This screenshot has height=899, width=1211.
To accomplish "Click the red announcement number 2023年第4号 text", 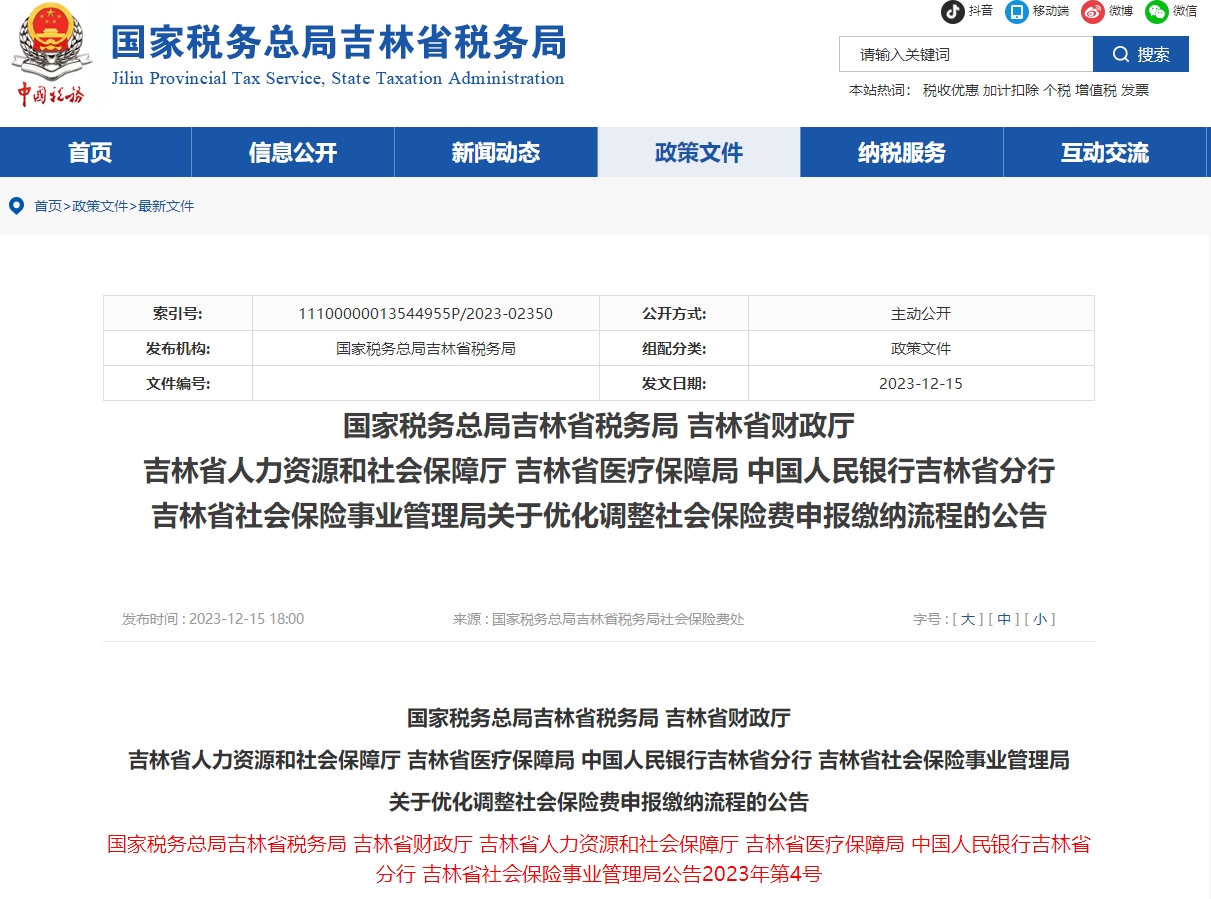I will tap(761, 875).
